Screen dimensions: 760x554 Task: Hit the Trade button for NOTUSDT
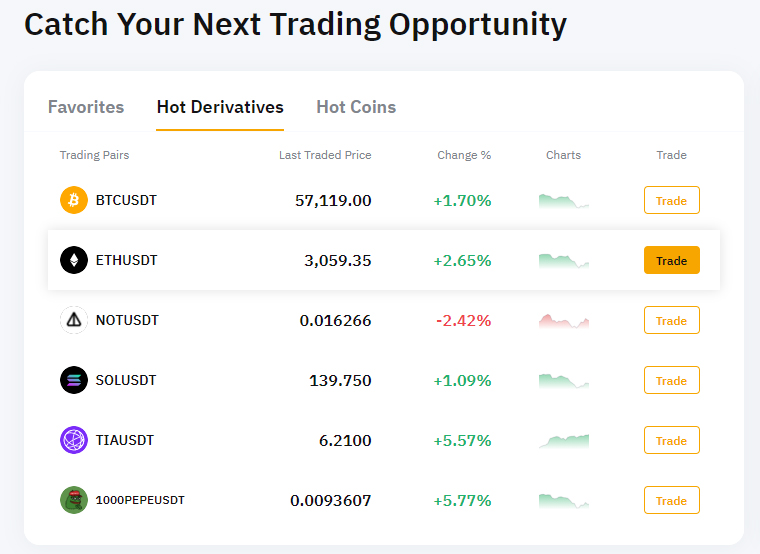[x=671, y=320]
